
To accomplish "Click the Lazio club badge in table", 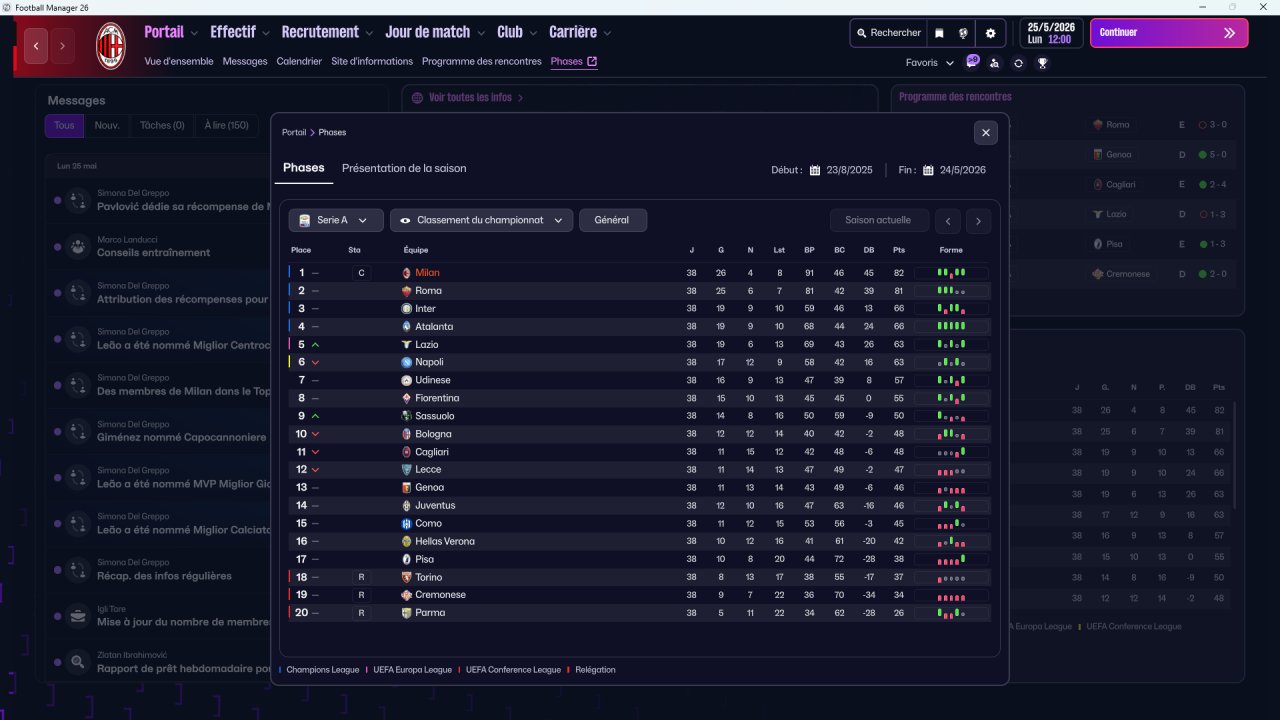I will coord(406,345).
